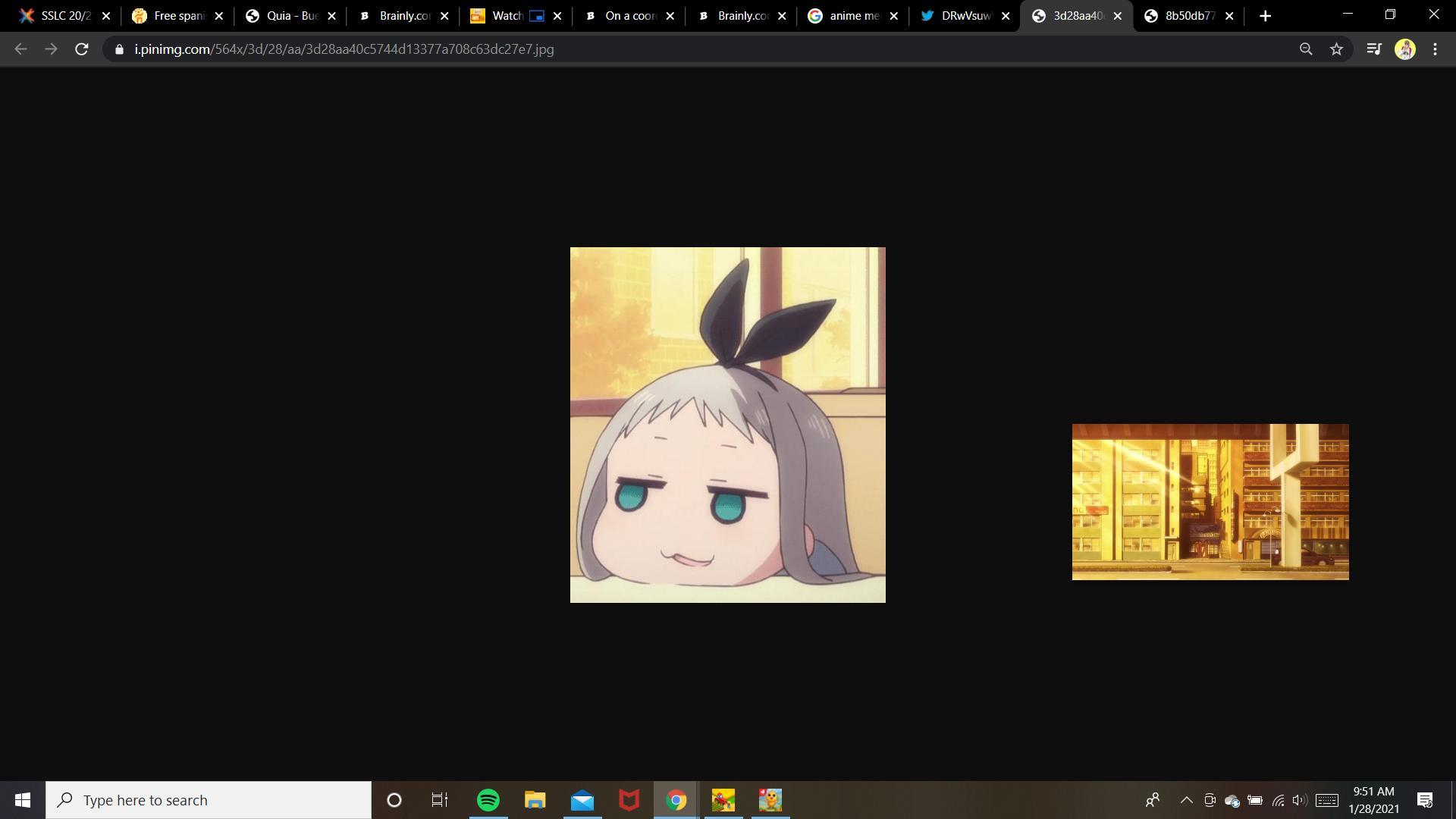The width and height of the screenshot is (1456, 819).
Task: Click the picture-in-picture video thumbnail
Action: click(1210, 502)
